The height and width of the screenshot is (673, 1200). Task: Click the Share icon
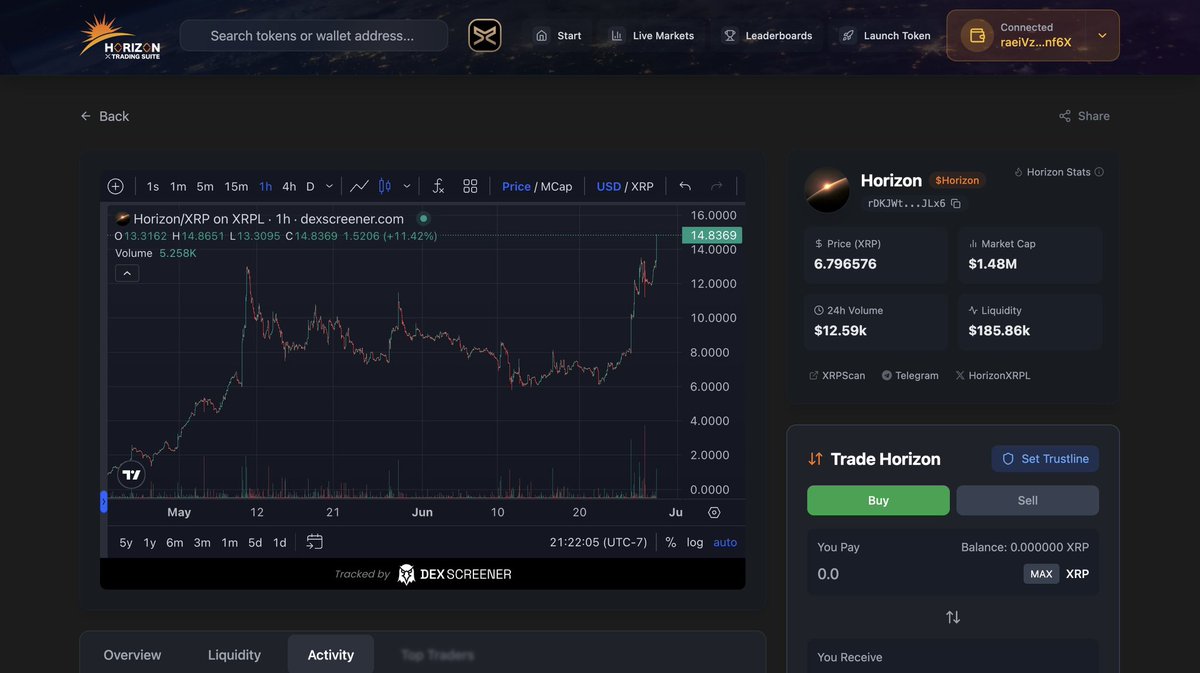(1065, 116)
